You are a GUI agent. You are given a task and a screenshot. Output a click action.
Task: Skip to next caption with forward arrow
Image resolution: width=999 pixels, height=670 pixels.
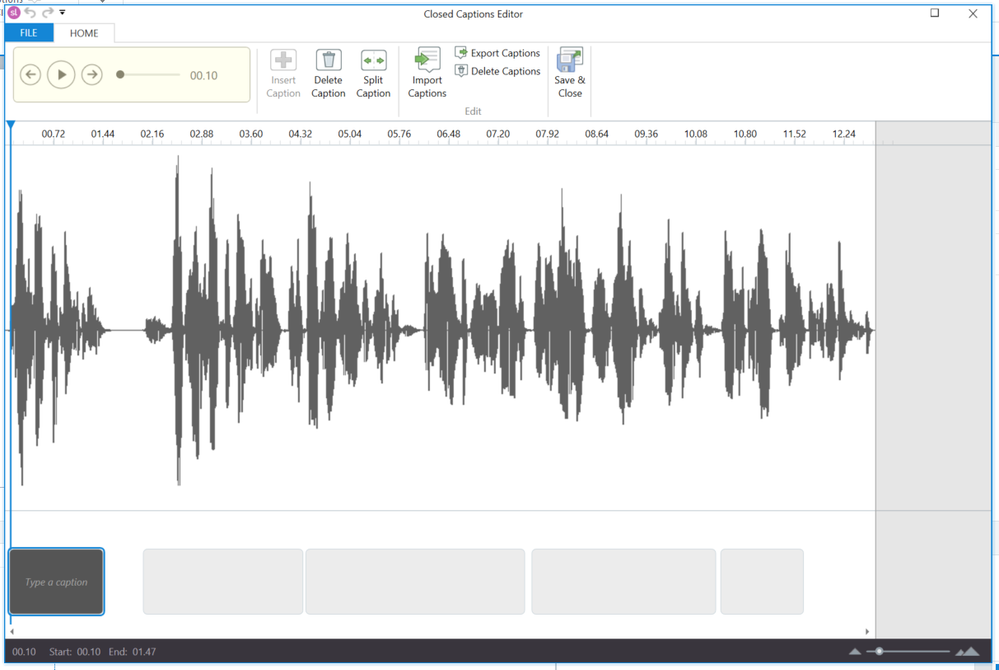coord(92,75)
